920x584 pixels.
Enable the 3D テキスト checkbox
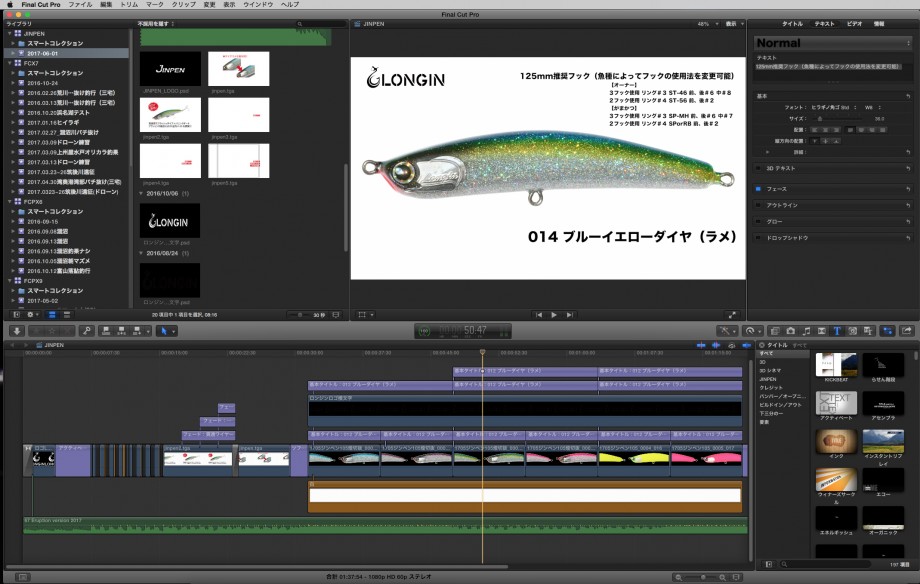[758, 168]
